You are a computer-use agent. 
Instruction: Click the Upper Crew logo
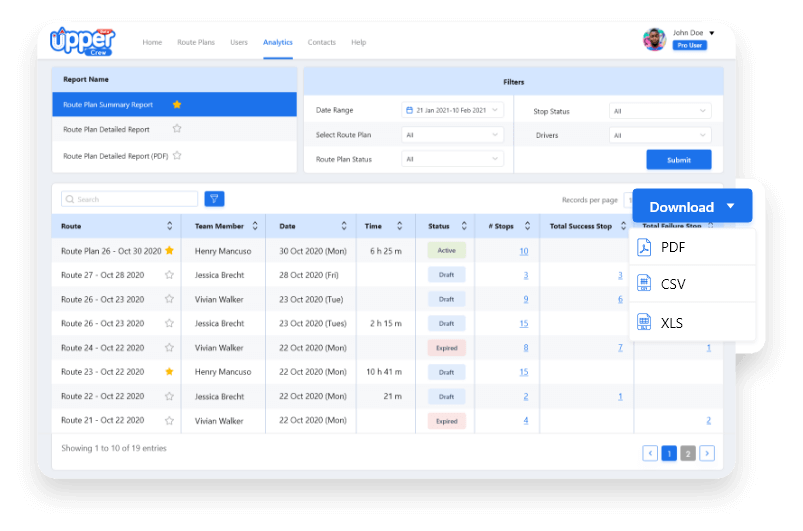click(82, 41)
